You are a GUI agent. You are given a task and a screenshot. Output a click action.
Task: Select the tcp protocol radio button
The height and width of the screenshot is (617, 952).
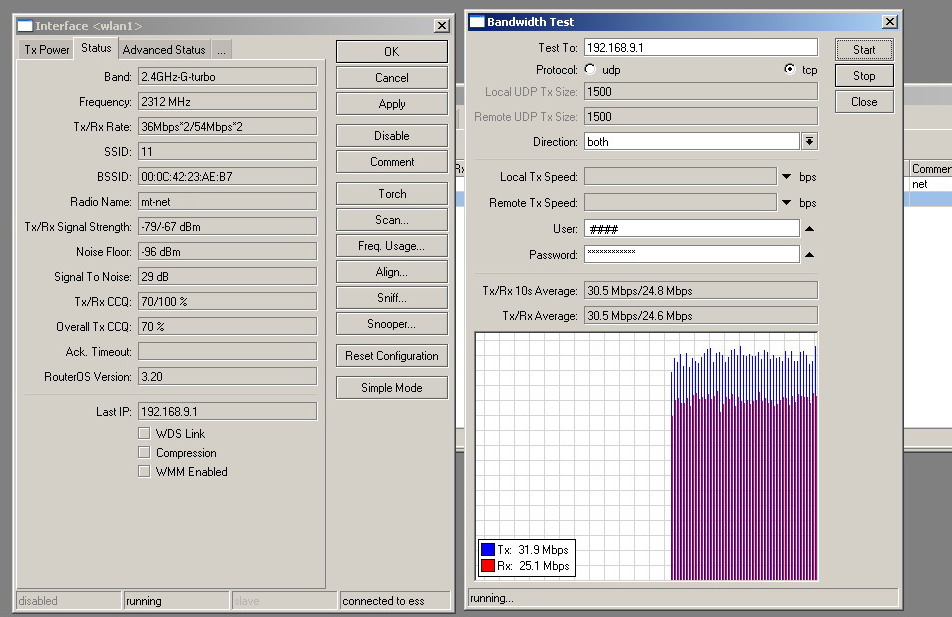click(x=790, y=70)
